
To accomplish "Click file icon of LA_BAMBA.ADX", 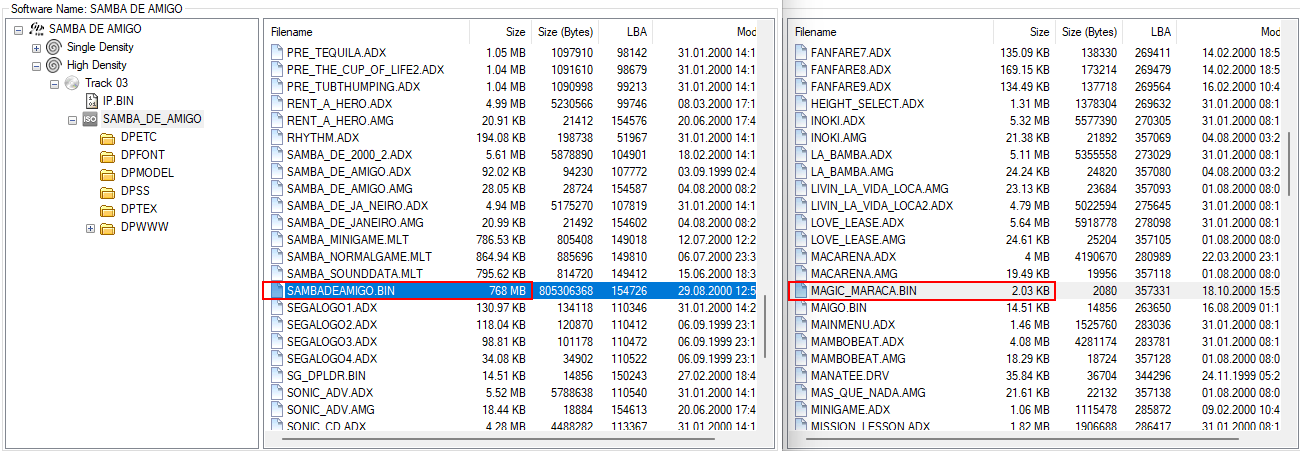I will pos(801,154).
